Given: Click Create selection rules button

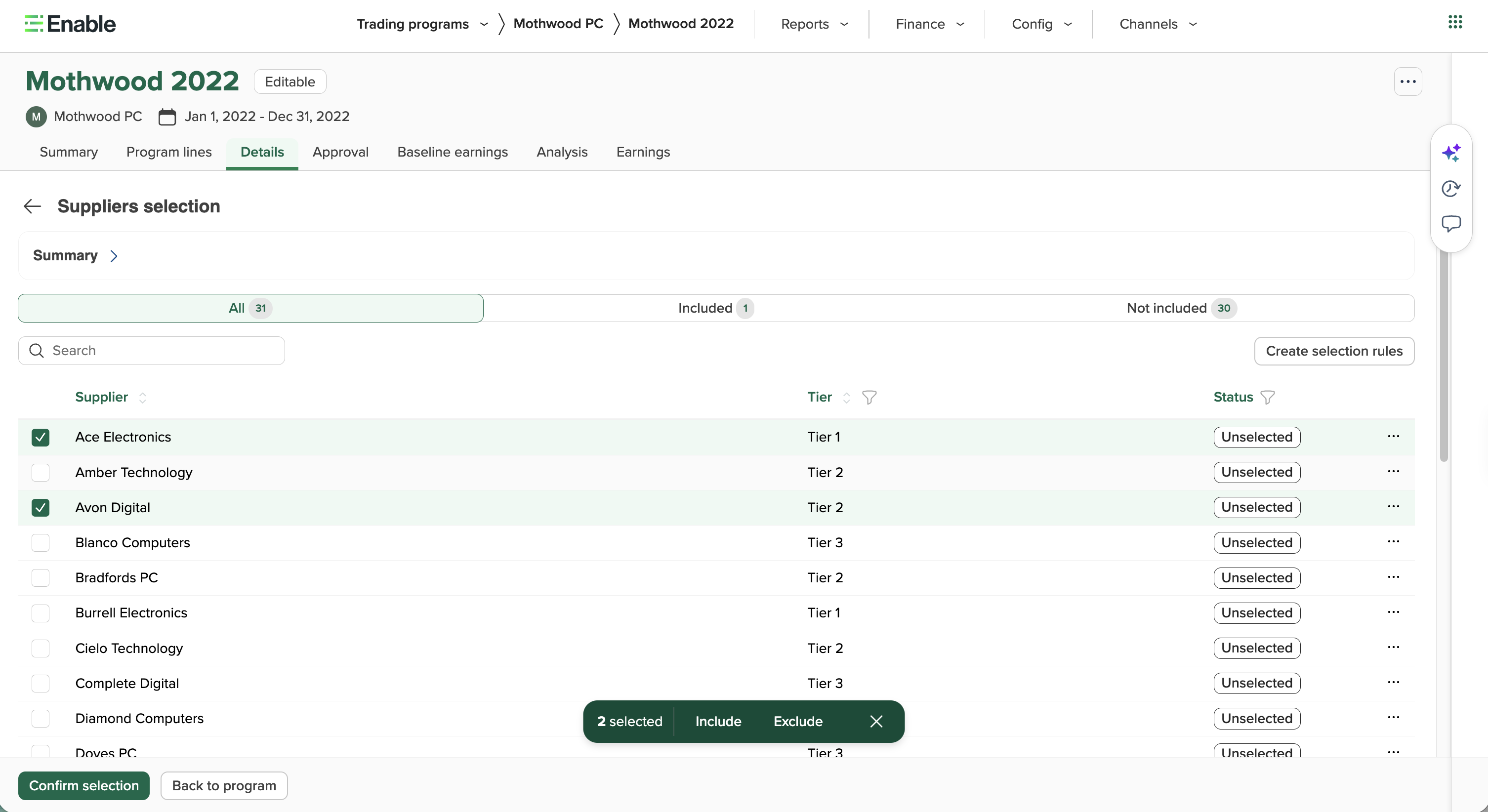Looking at the screenshot, I should point(1334,351).
